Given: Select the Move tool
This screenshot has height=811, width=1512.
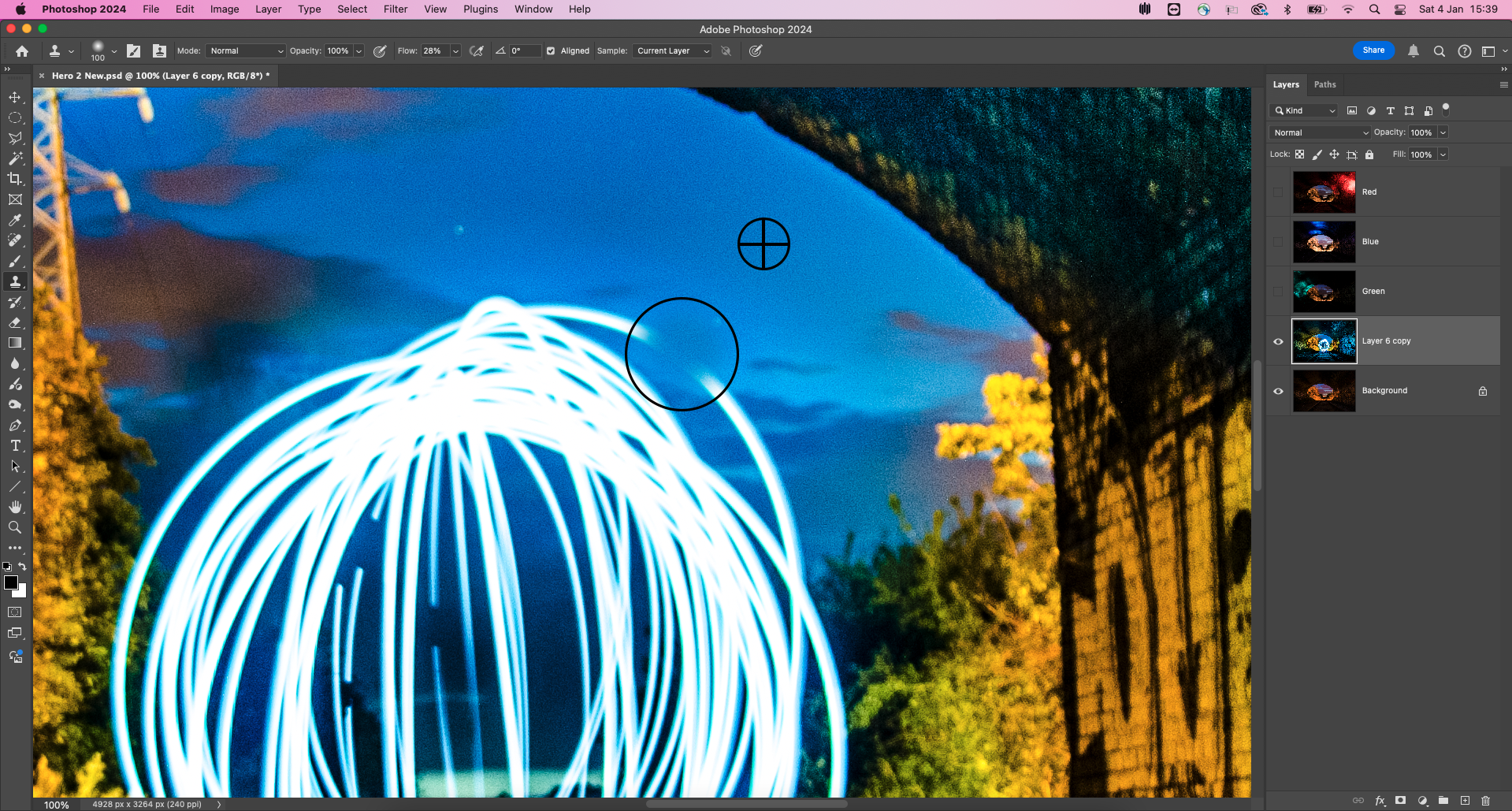Looking at the screenshot, I should (15, 97).
